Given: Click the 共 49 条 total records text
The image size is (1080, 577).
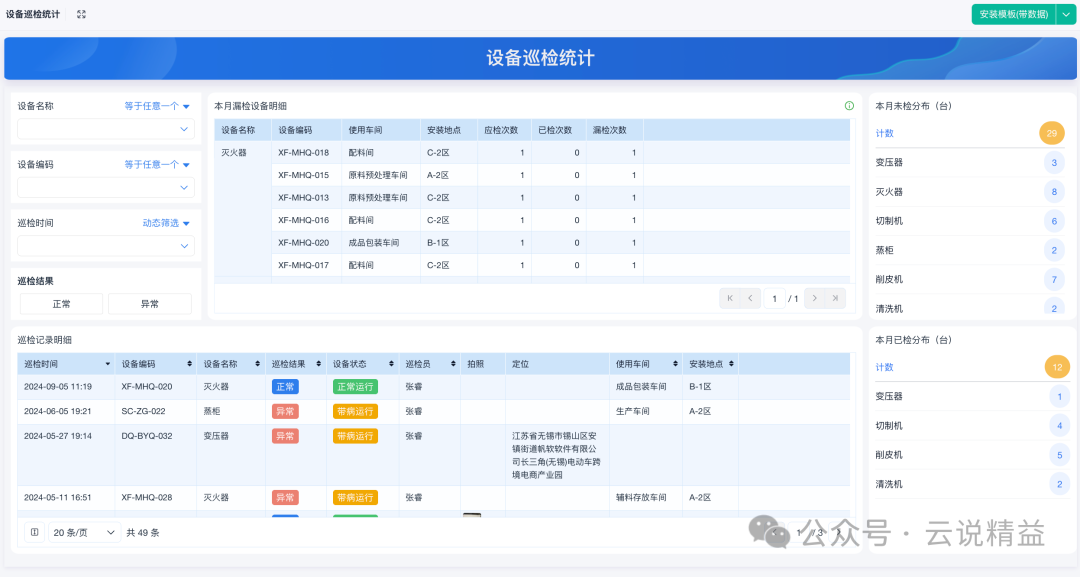Looking at the screenshot, I should 143,532.
